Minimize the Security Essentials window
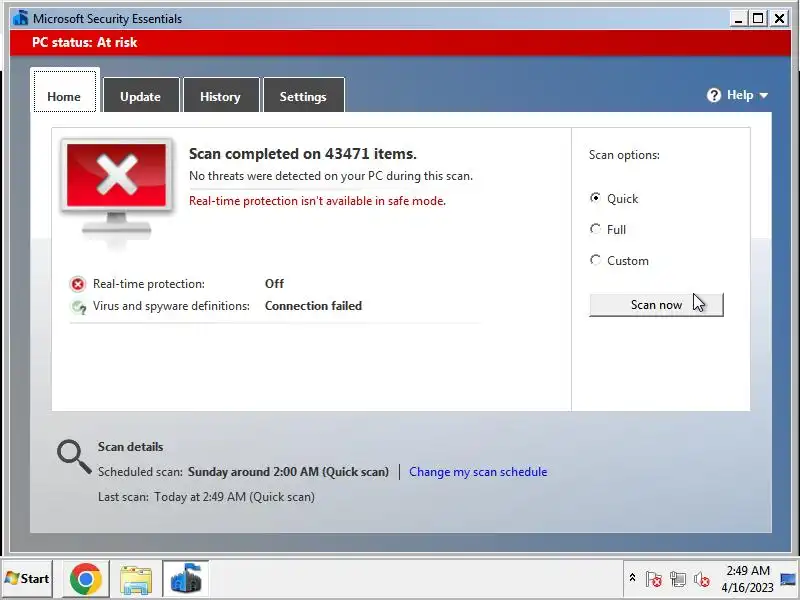The height and width of the screenshot is (600, 800). (738, 19)
